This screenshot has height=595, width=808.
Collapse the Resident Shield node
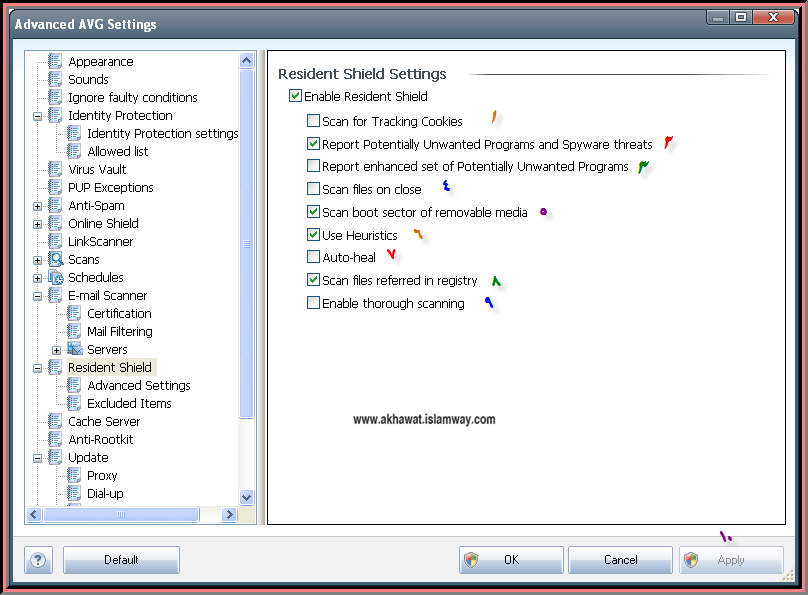tap(37, 369)
